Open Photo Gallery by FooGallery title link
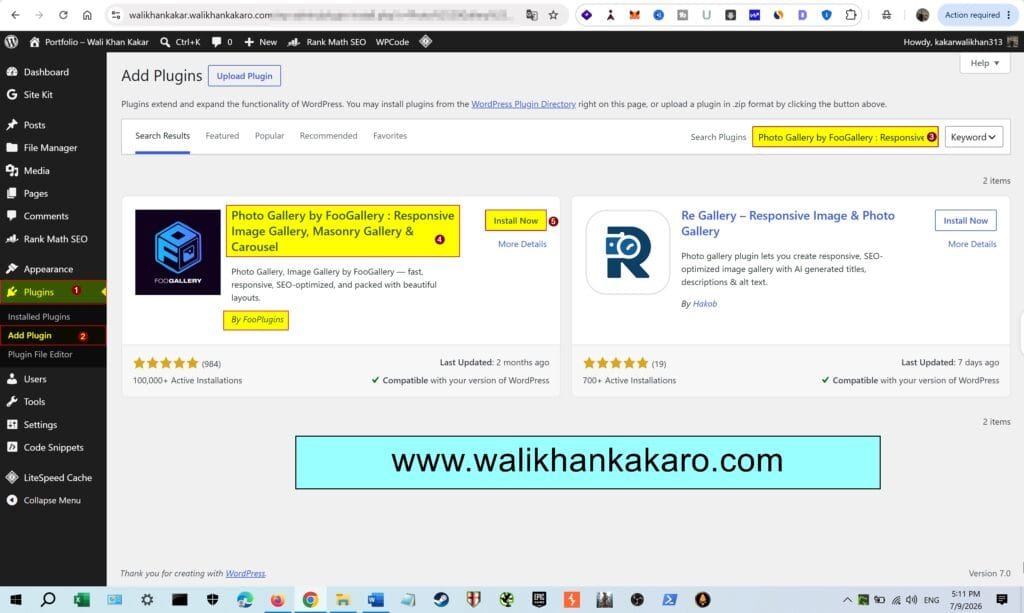1024x613 pixels. [x=342, y=231]
